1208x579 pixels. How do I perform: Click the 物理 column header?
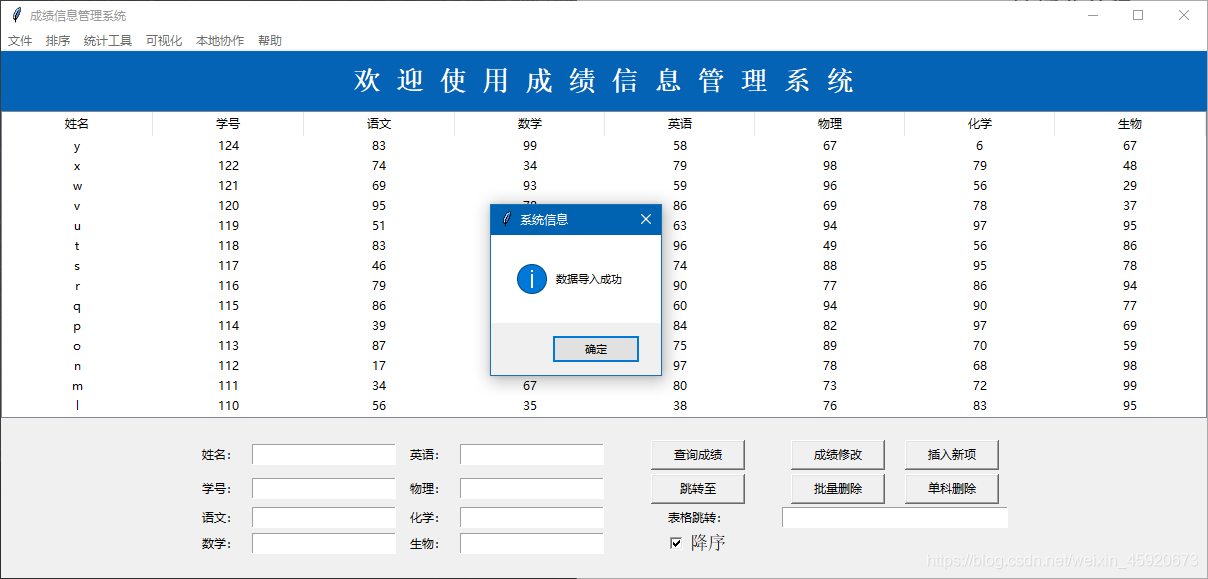pos(830,124)
